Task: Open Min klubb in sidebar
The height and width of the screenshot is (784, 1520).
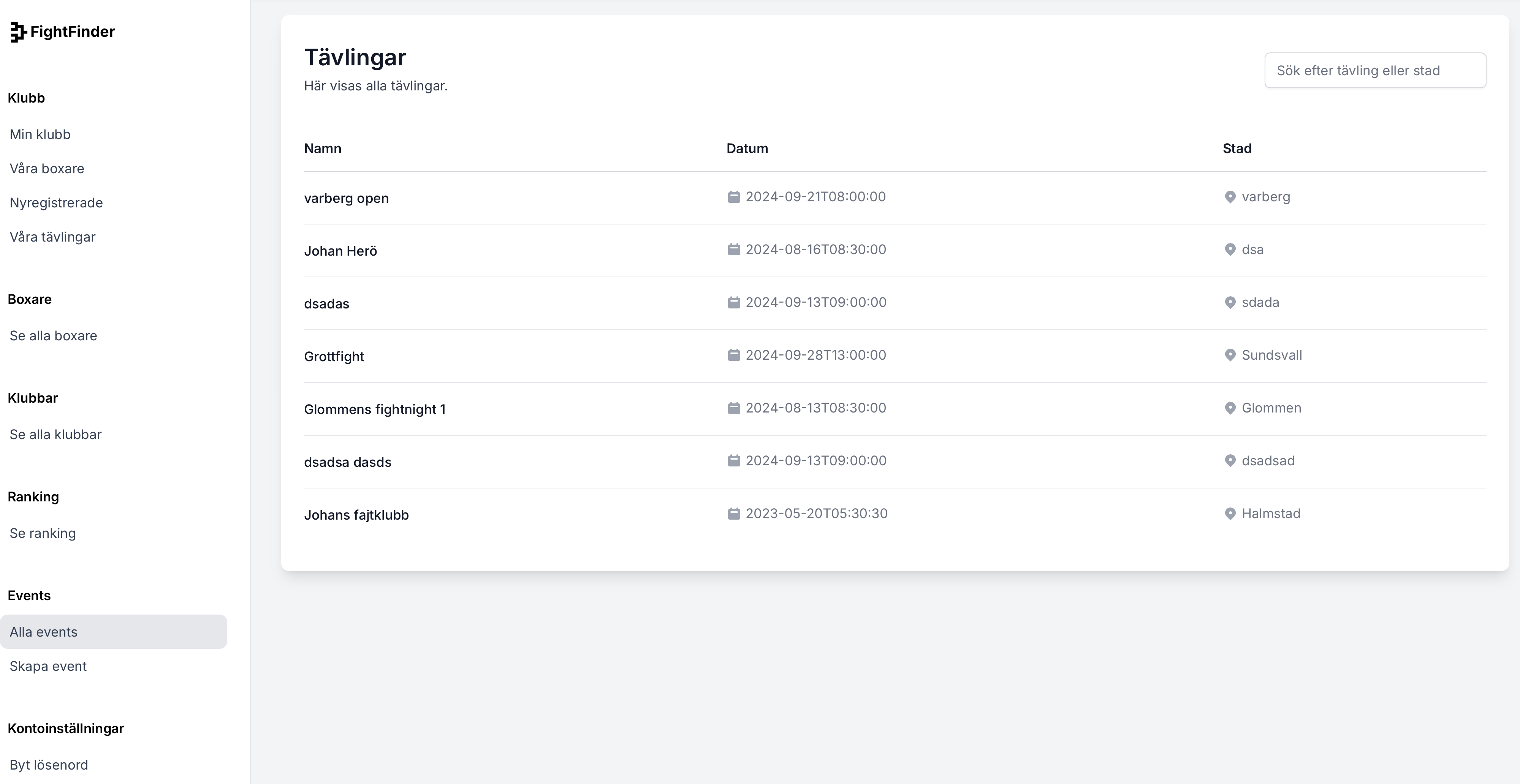Action: coord(40,134)
